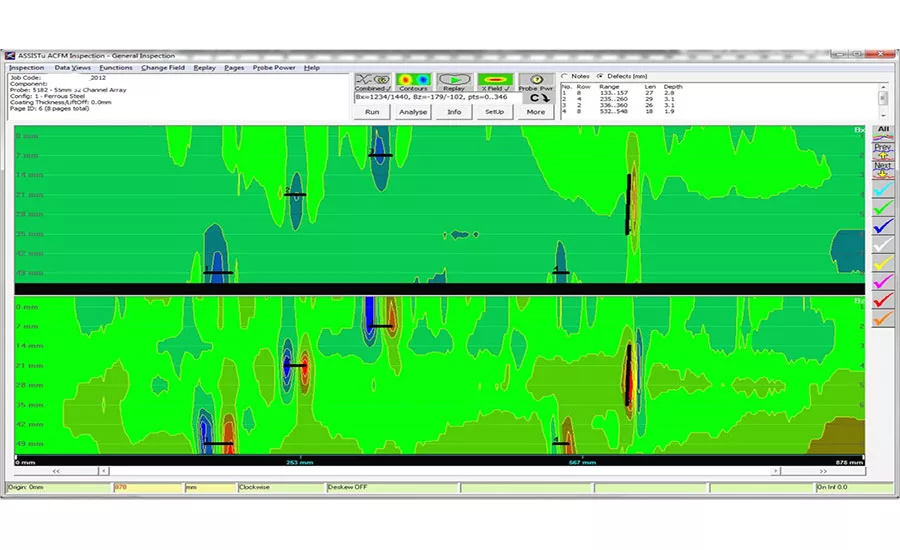Click the SetUp button
Viewport: 900px width, 550px height.
[x=494, y=112]
